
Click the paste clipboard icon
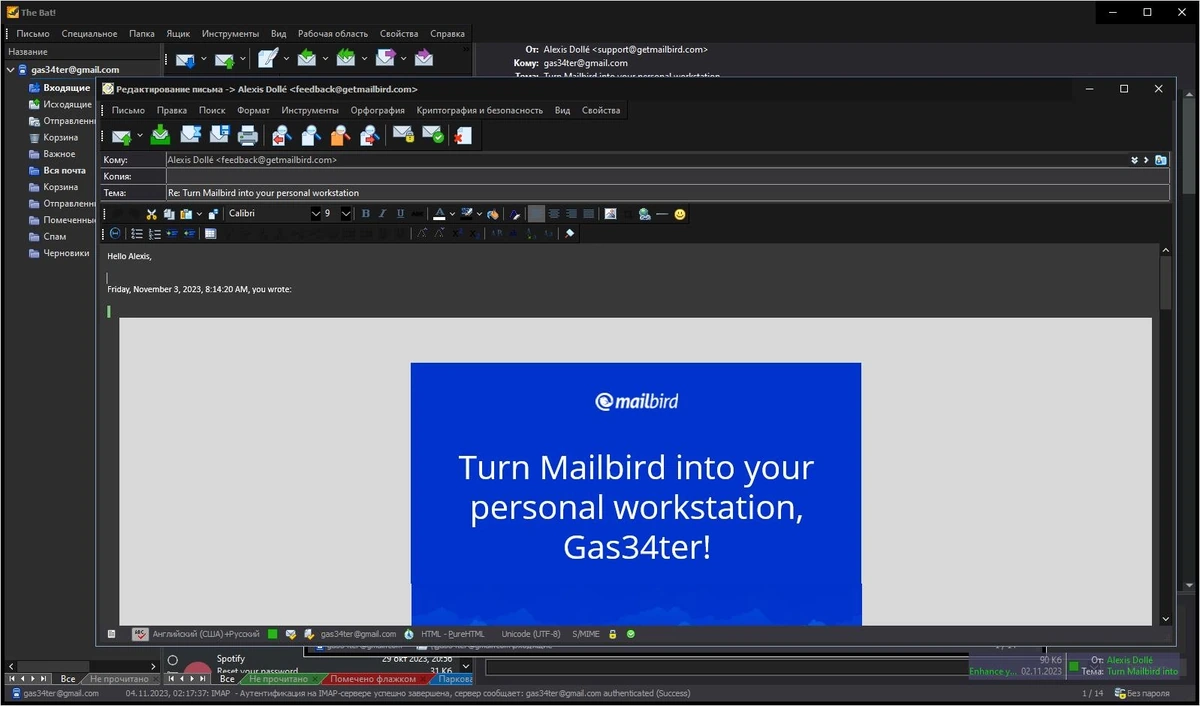pyautogui.click(x=186, y=214)
